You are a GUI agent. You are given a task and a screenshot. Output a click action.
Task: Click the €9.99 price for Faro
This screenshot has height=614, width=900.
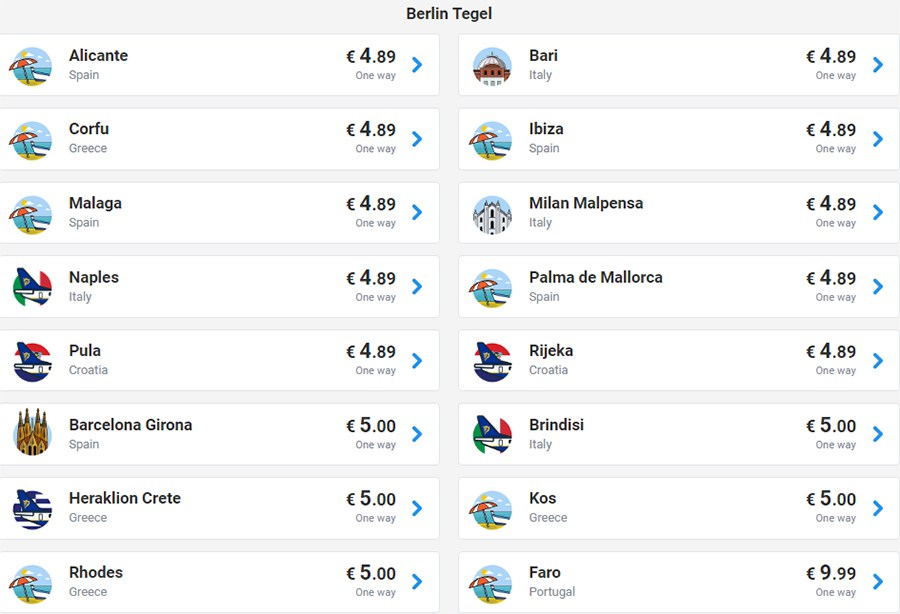pos(831,573)
